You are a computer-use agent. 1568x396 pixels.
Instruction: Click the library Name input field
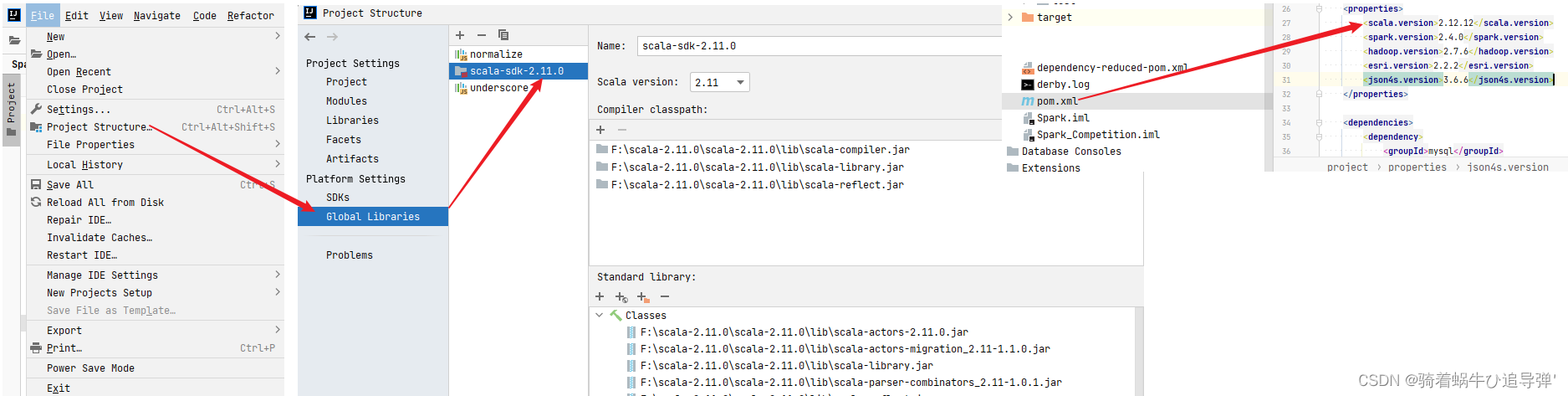point(820,46)
